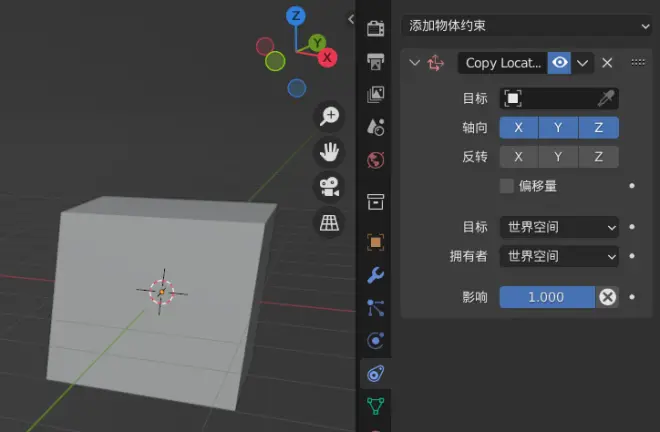Switch perspective/orthographic grid icon
This screenshot has width=660, height=432.
329,223
